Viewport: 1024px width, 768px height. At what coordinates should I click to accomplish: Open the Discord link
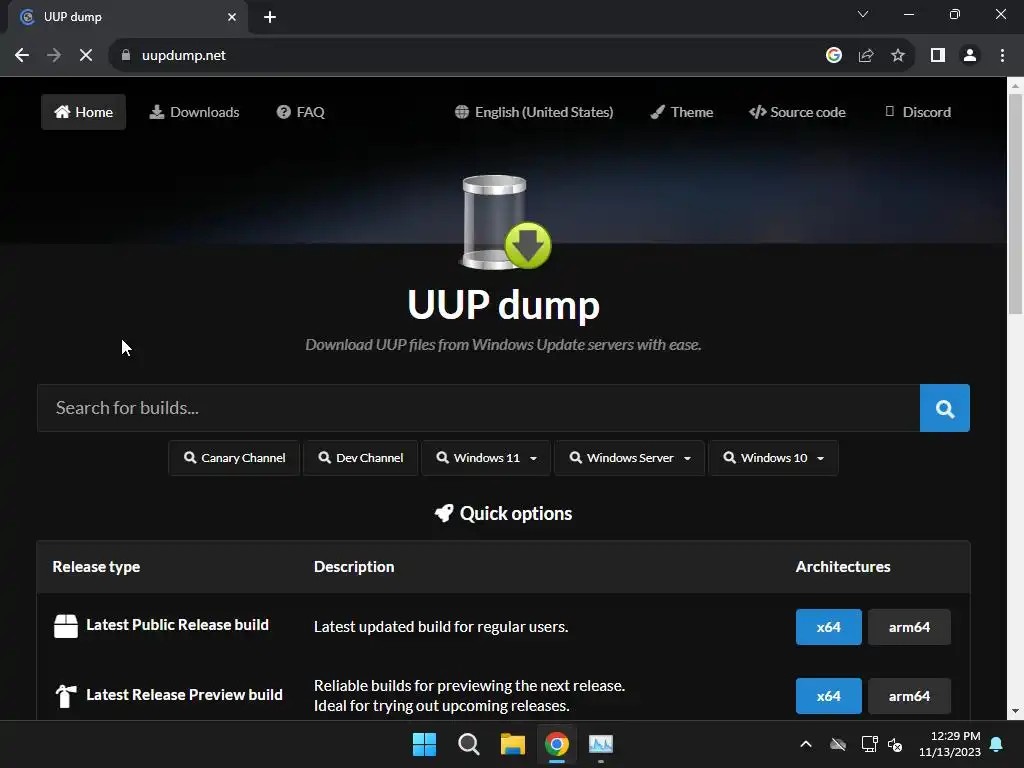(918, 112)
